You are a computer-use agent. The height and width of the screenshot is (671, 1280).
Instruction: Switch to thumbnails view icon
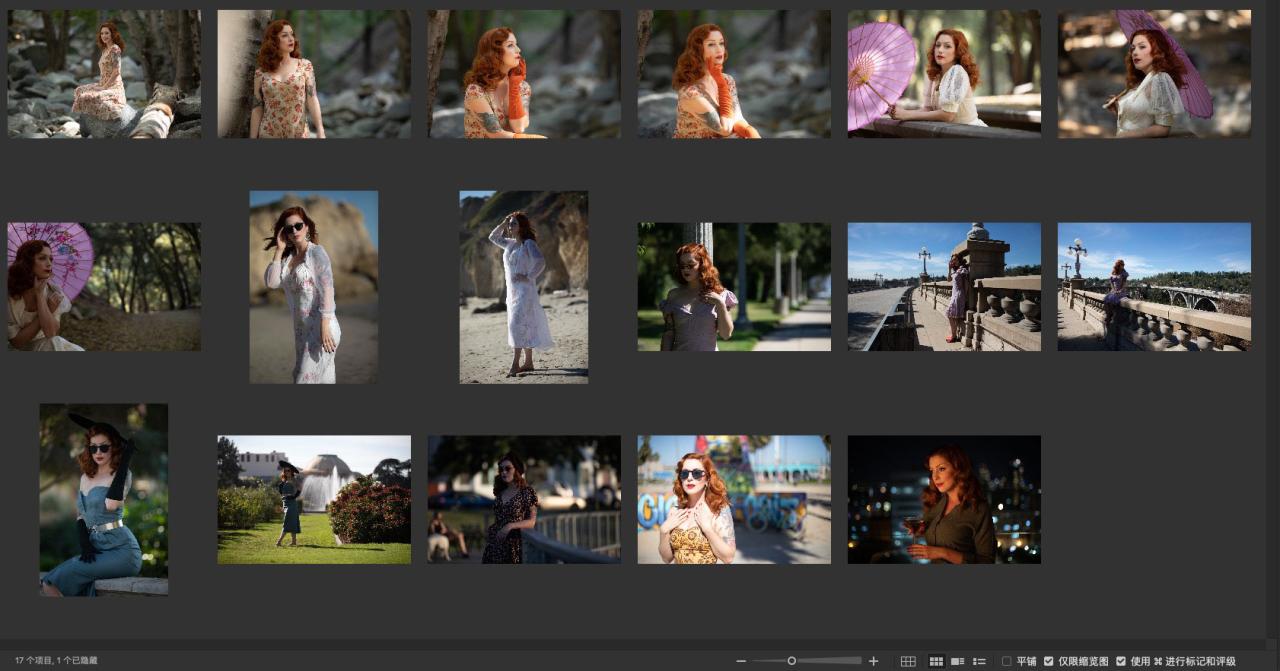pos(936,661)
